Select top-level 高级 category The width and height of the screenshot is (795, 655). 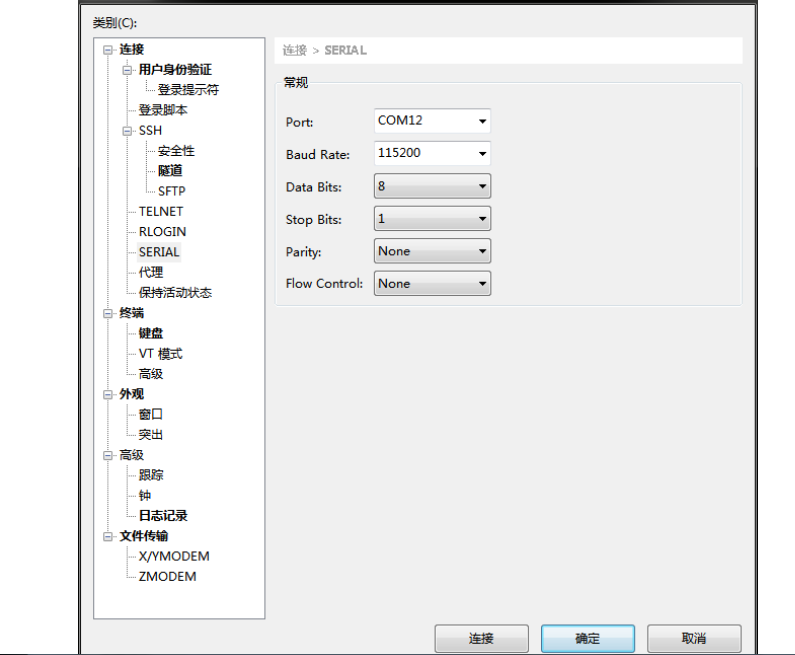pyautogui.click(x=132, y=455)
